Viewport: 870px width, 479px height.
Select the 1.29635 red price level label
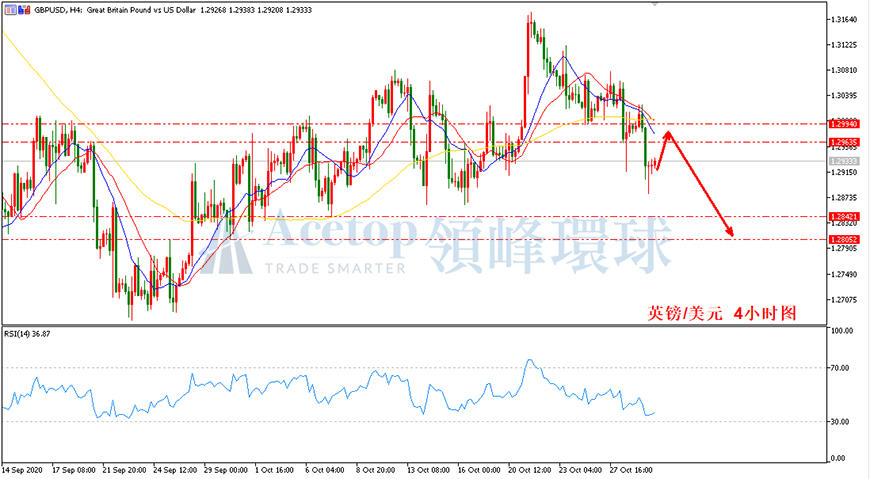coord(844,142)
